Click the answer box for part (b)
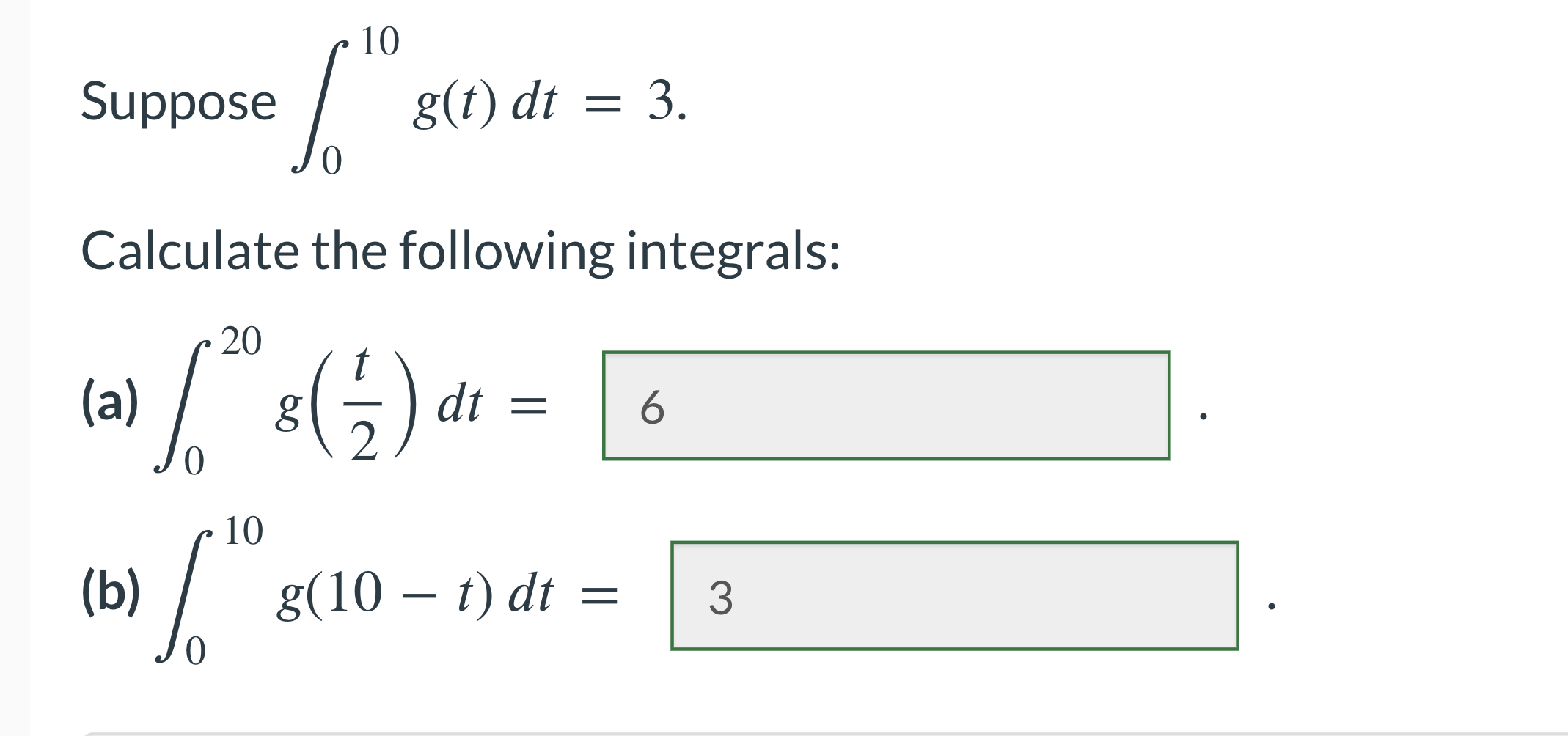The width and height of the screenshot is (1568, 736). [953, 597]
